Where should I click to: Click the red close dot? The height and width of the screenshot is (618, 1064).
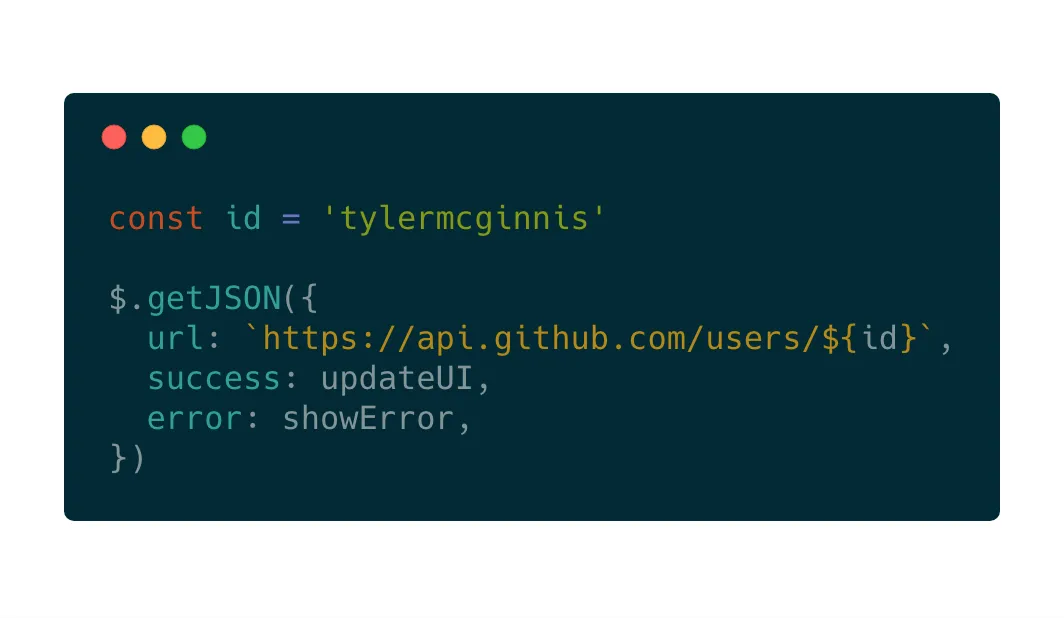(x=114, y=137)
